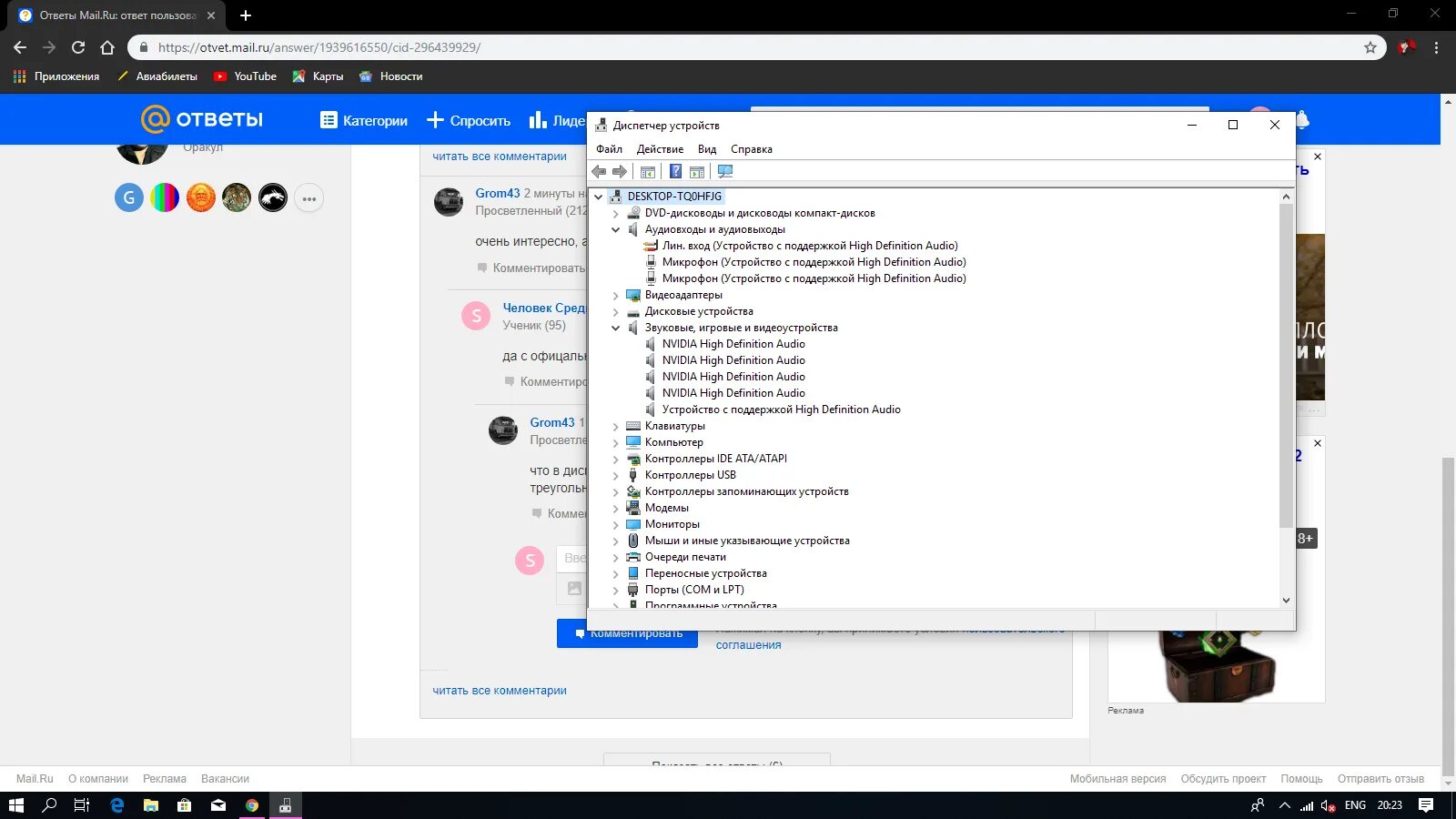Click the three-dots more avatars button
Viewport: 1456px width, 819px height.
point(309,198)
